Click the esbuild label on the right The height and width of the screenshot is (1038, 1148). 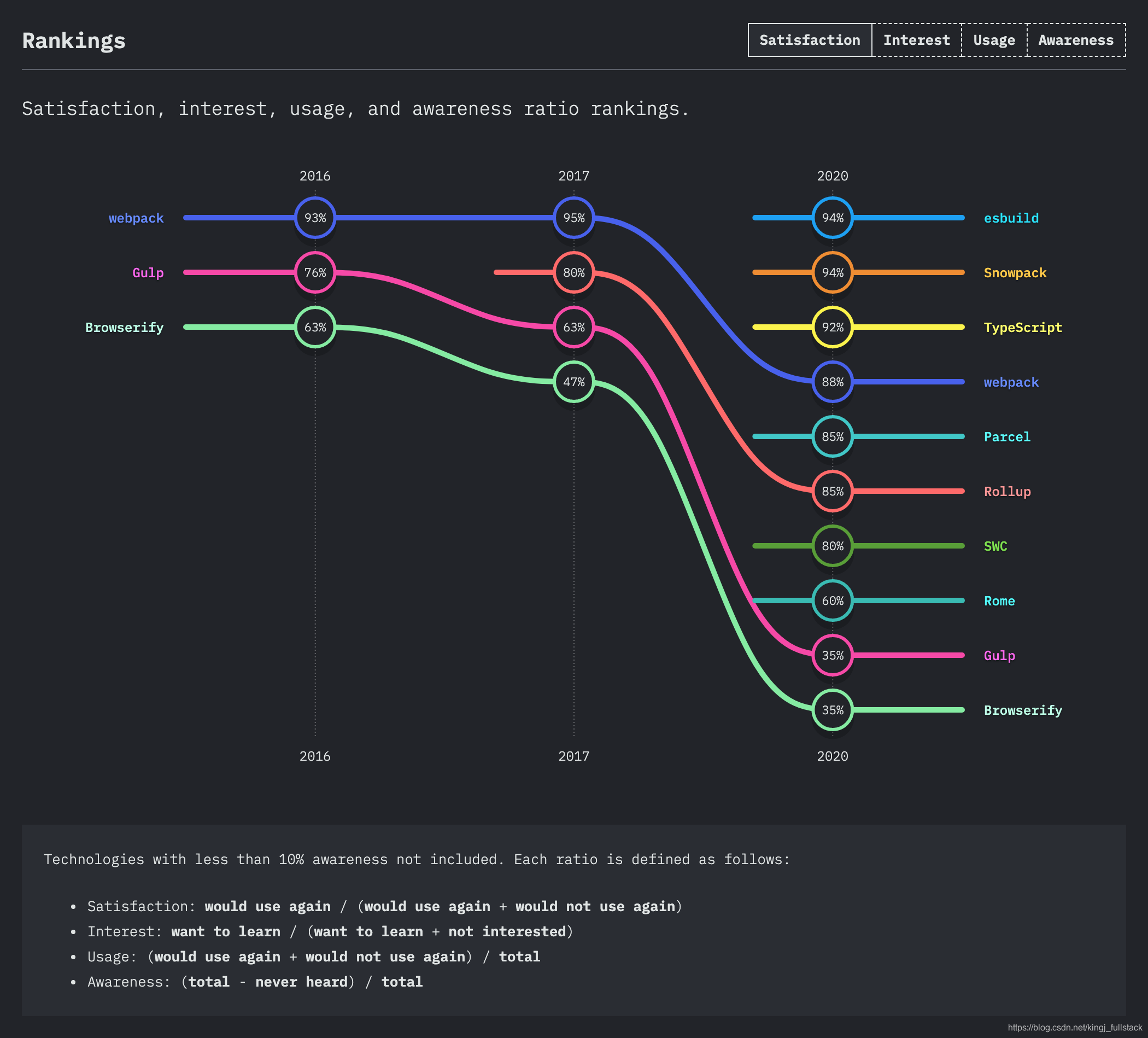(x=1011, y=218)
